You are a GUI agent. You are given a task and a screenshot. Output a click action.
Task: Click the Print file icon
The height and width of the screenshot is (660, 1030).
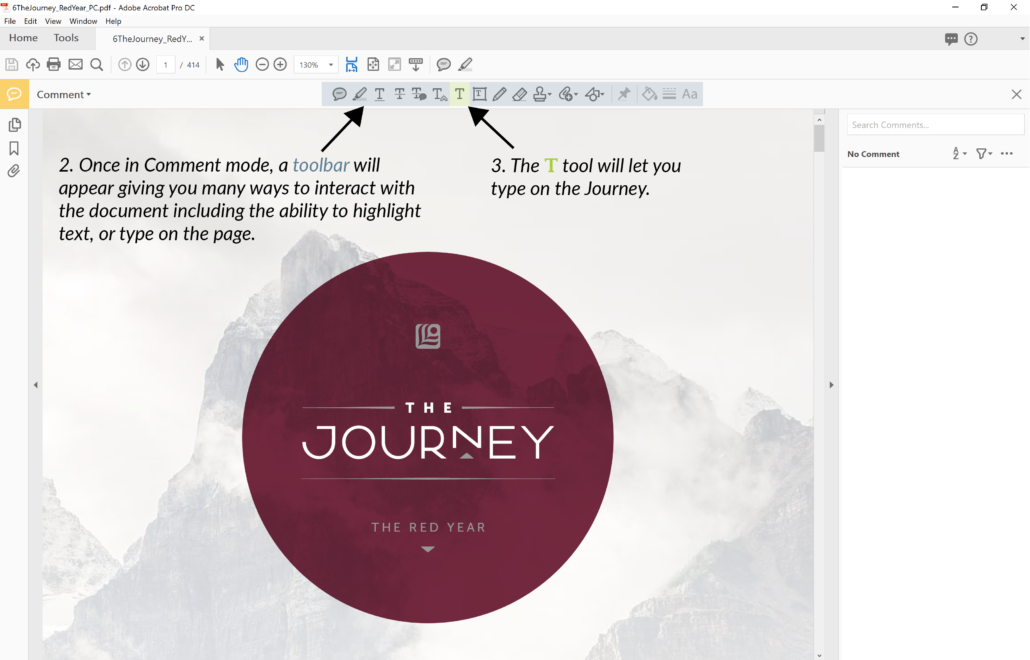click(54, 65)
